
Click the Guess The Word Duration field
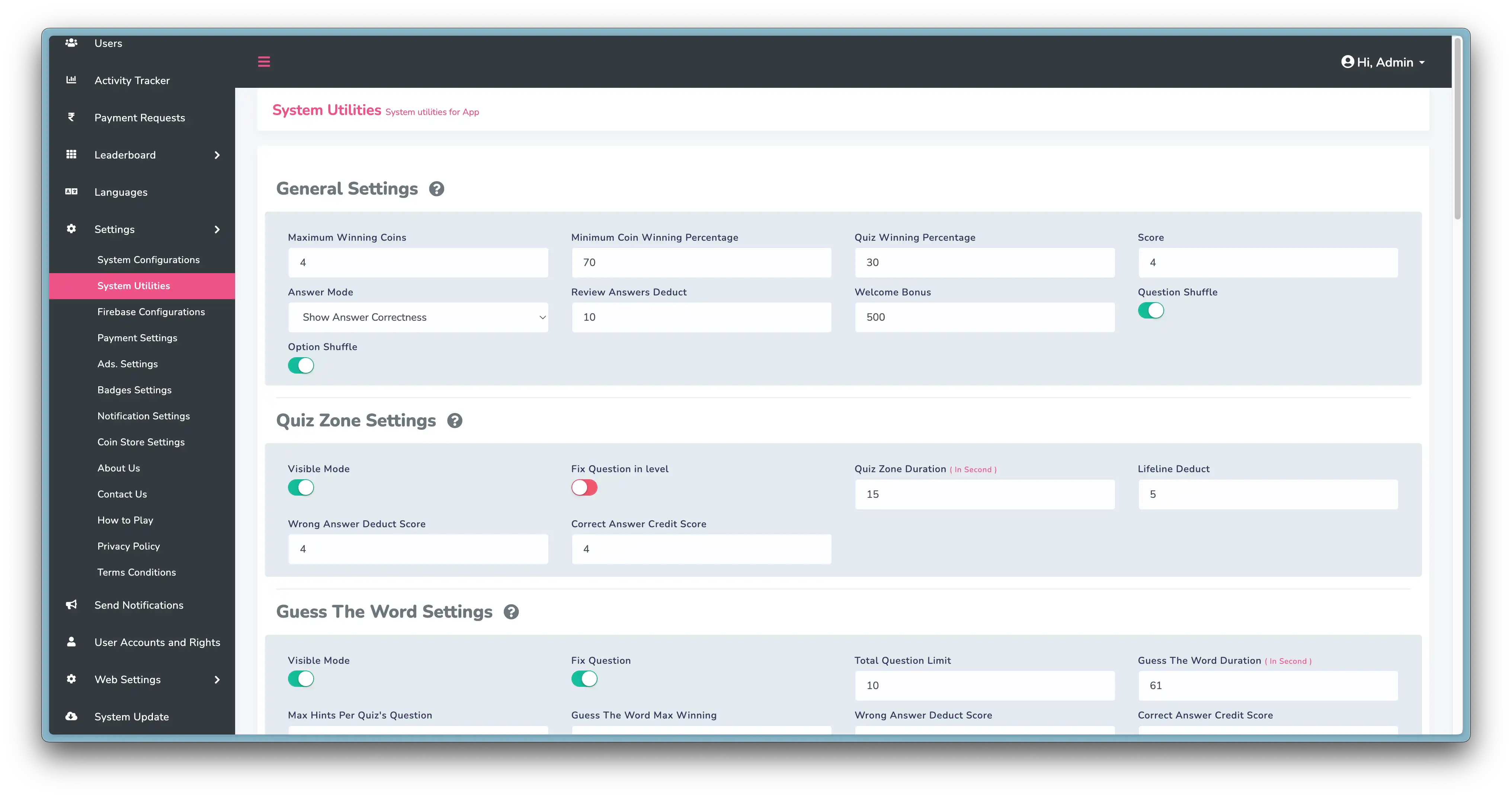point(1268,685)
